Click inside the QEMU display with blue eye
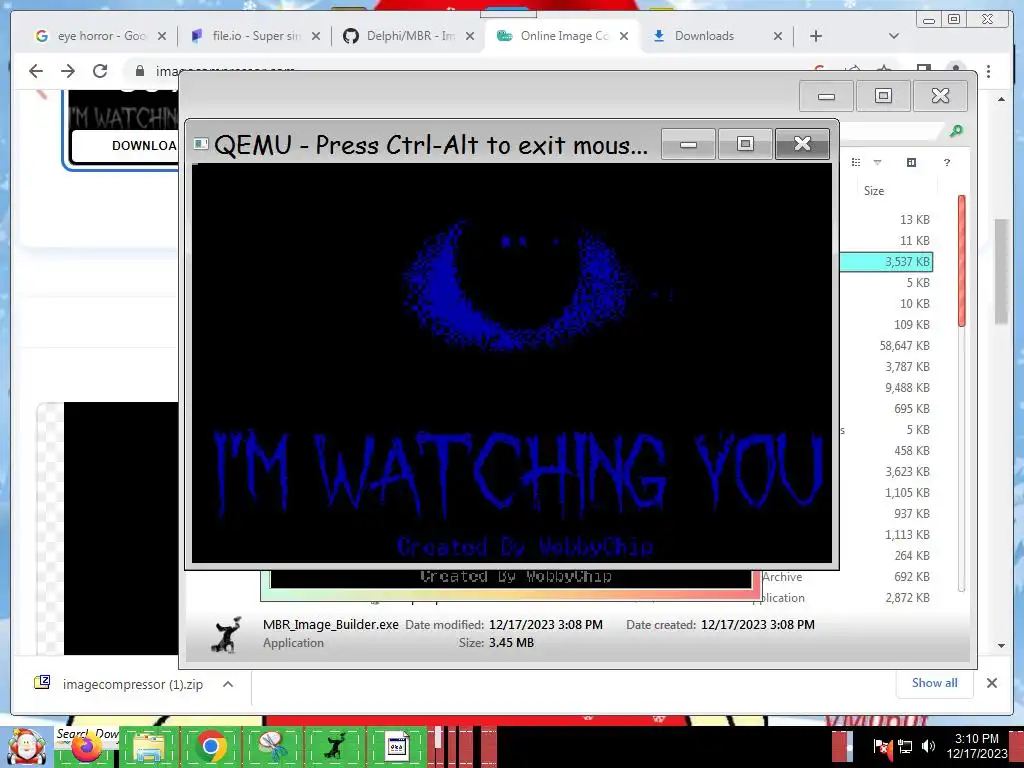This screenshot has height=768, width=1024. (511, 362)
